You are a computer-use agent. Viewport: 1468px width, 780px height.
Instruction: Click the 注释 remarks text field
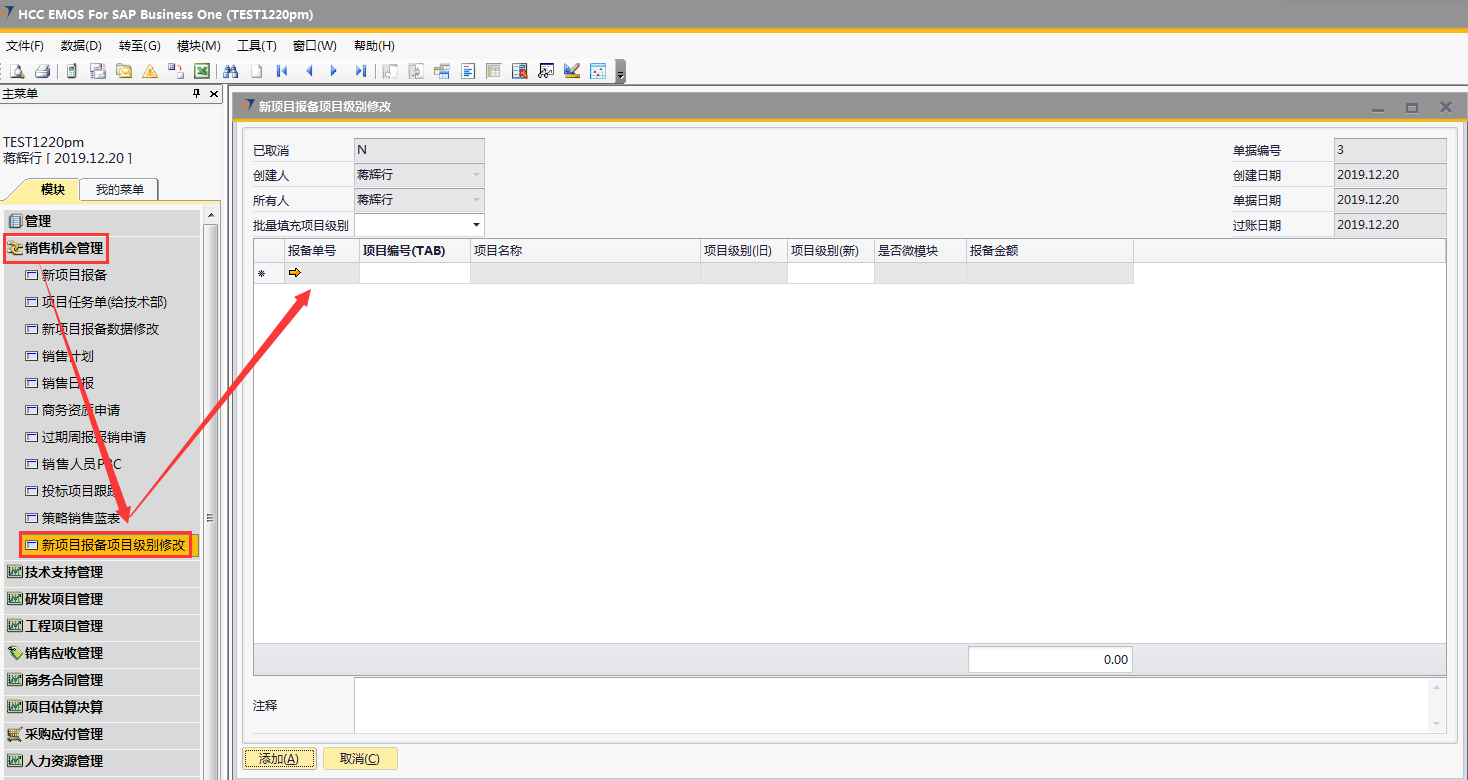[890, 705]
